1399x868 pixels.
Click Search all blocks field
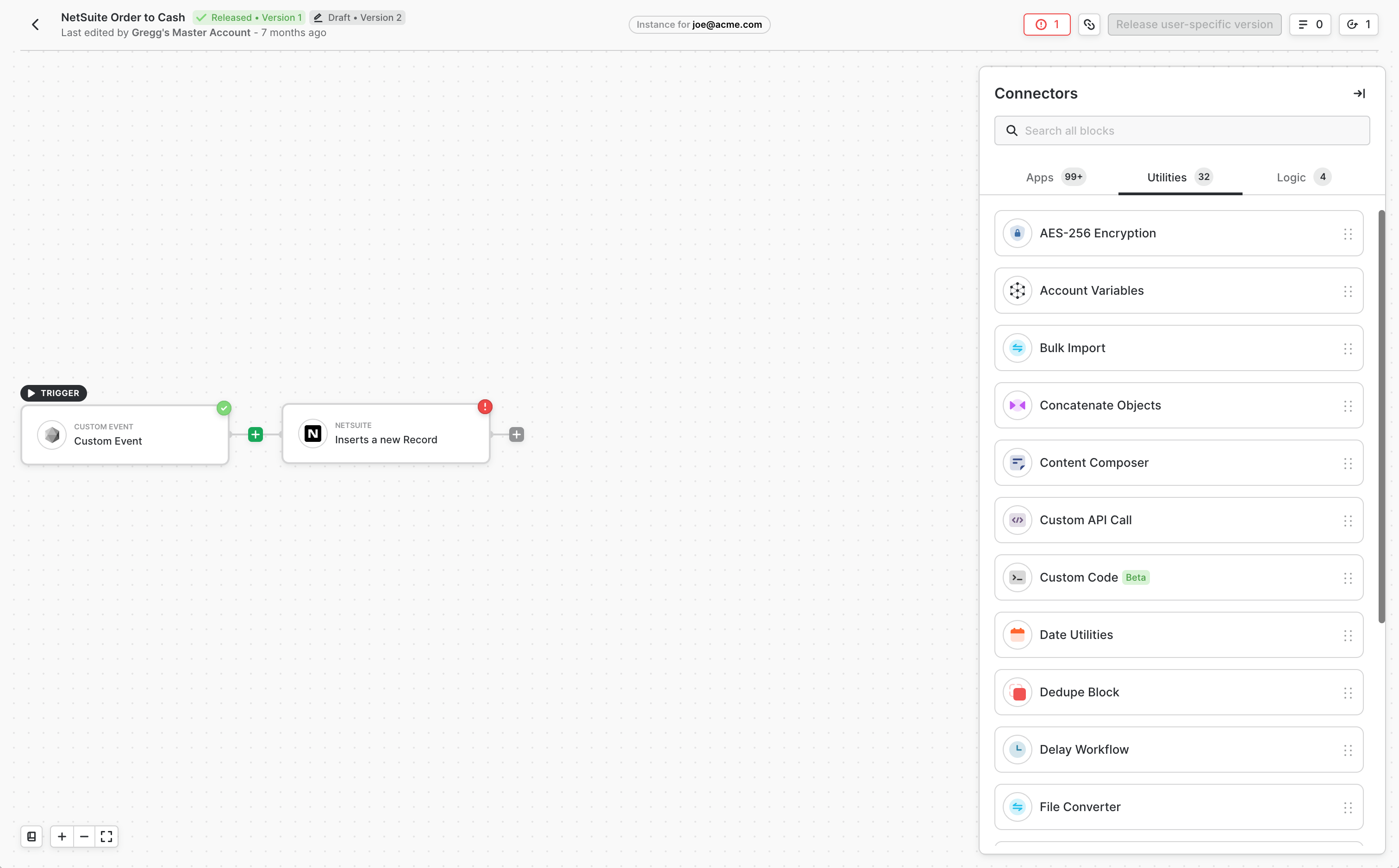pyautogui.click(x=1182, y=131)
